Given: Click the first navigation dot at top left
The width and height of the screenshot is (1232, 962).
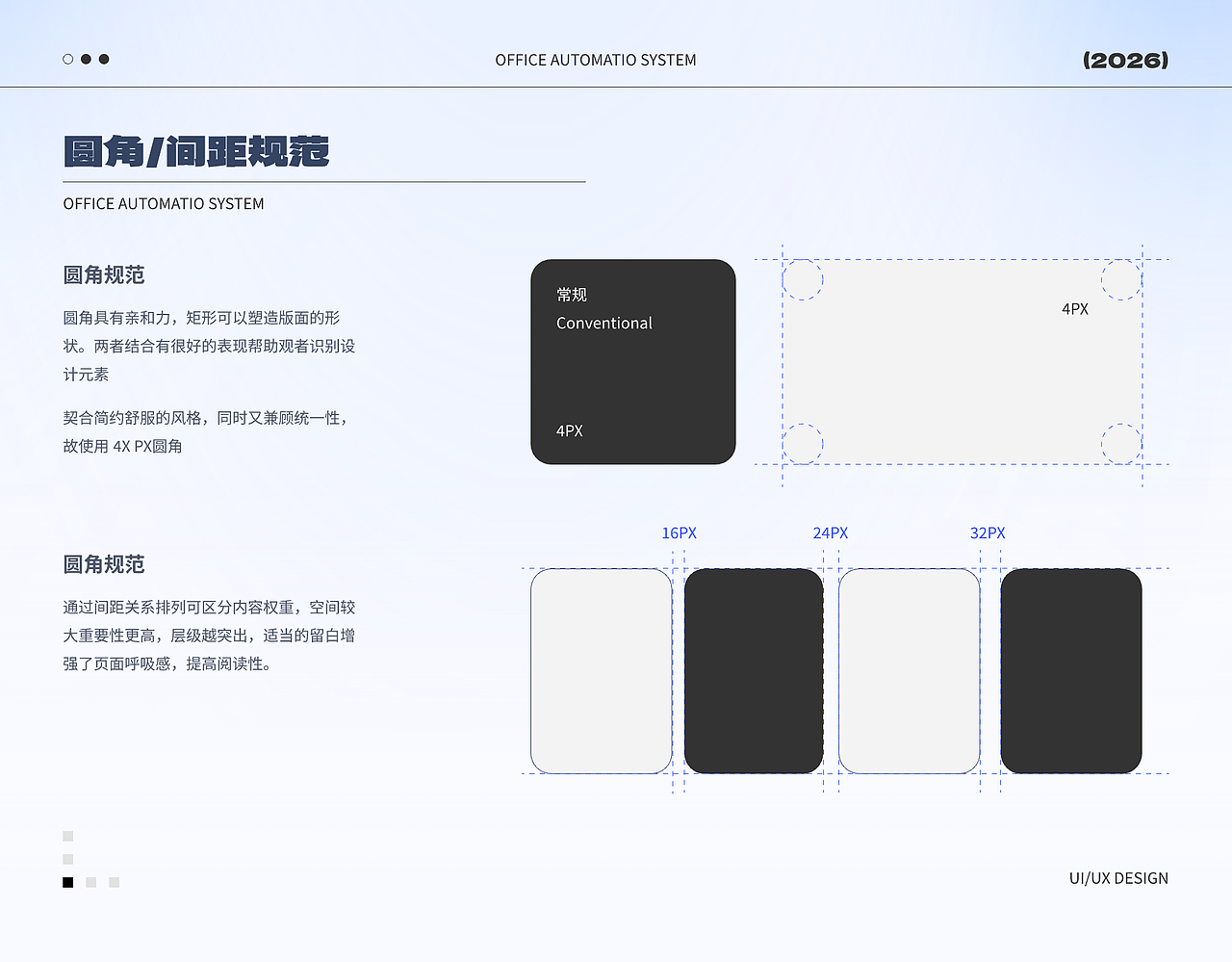Looking at the screenshot, I should click(67, 59).
